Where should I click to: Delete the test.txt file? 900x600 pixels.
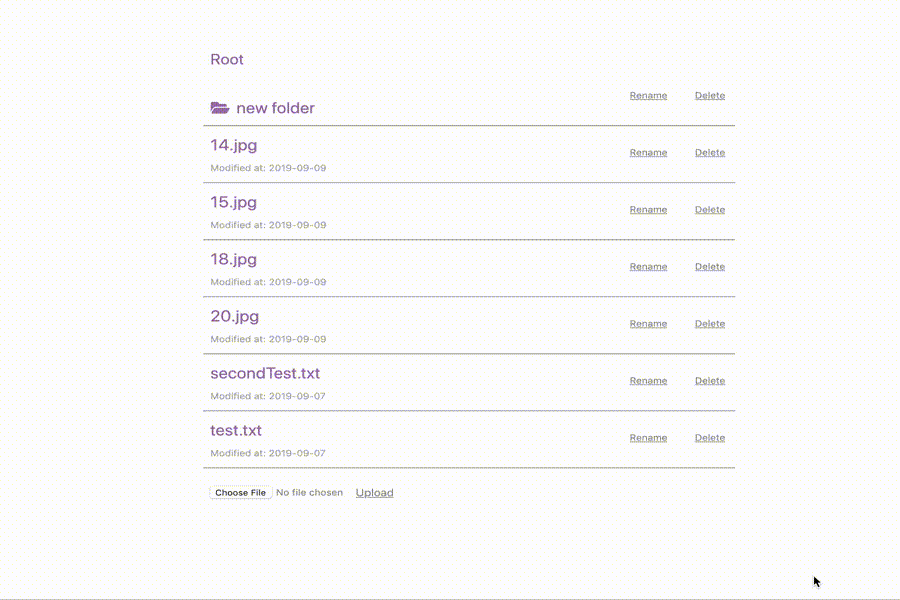[x=710, y=438]
